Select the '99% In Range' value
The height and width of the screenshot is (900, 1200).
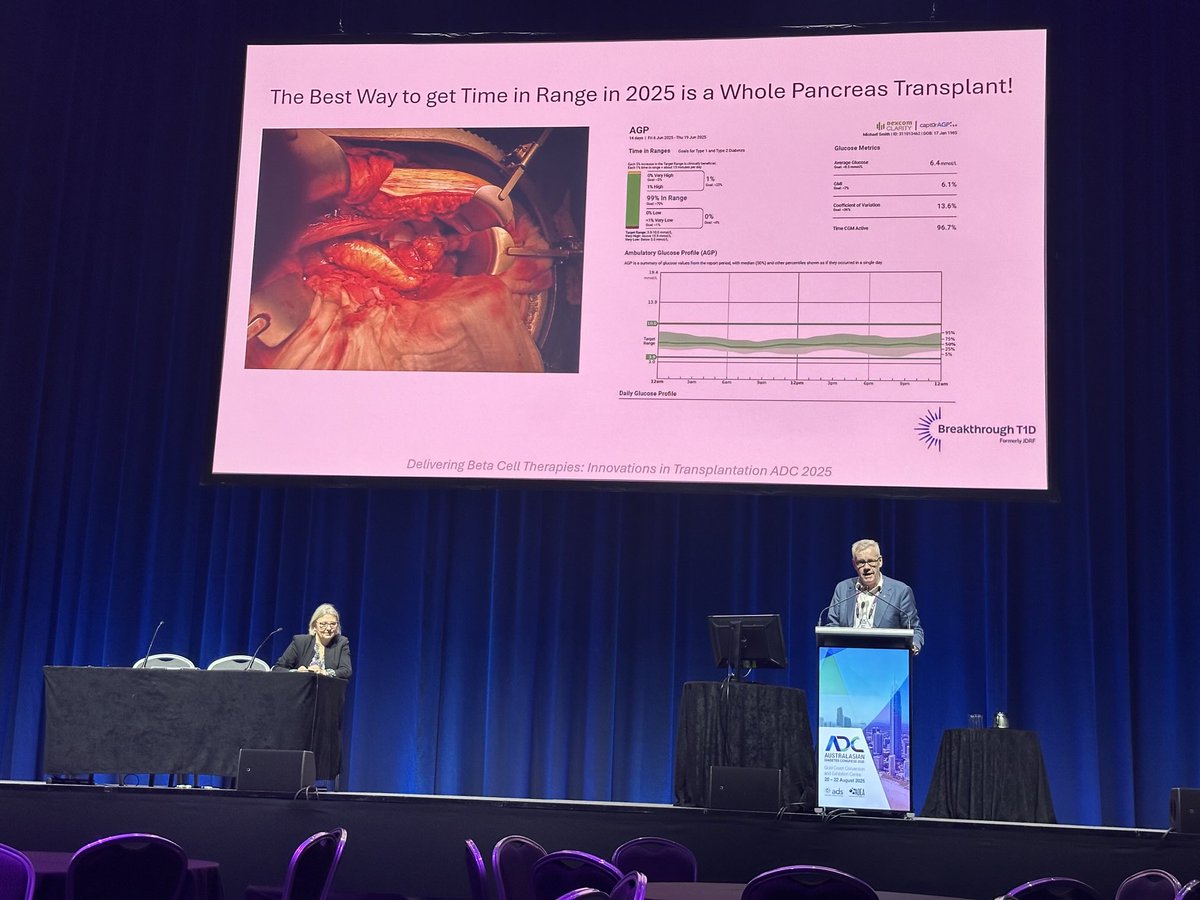coord(669,198)
